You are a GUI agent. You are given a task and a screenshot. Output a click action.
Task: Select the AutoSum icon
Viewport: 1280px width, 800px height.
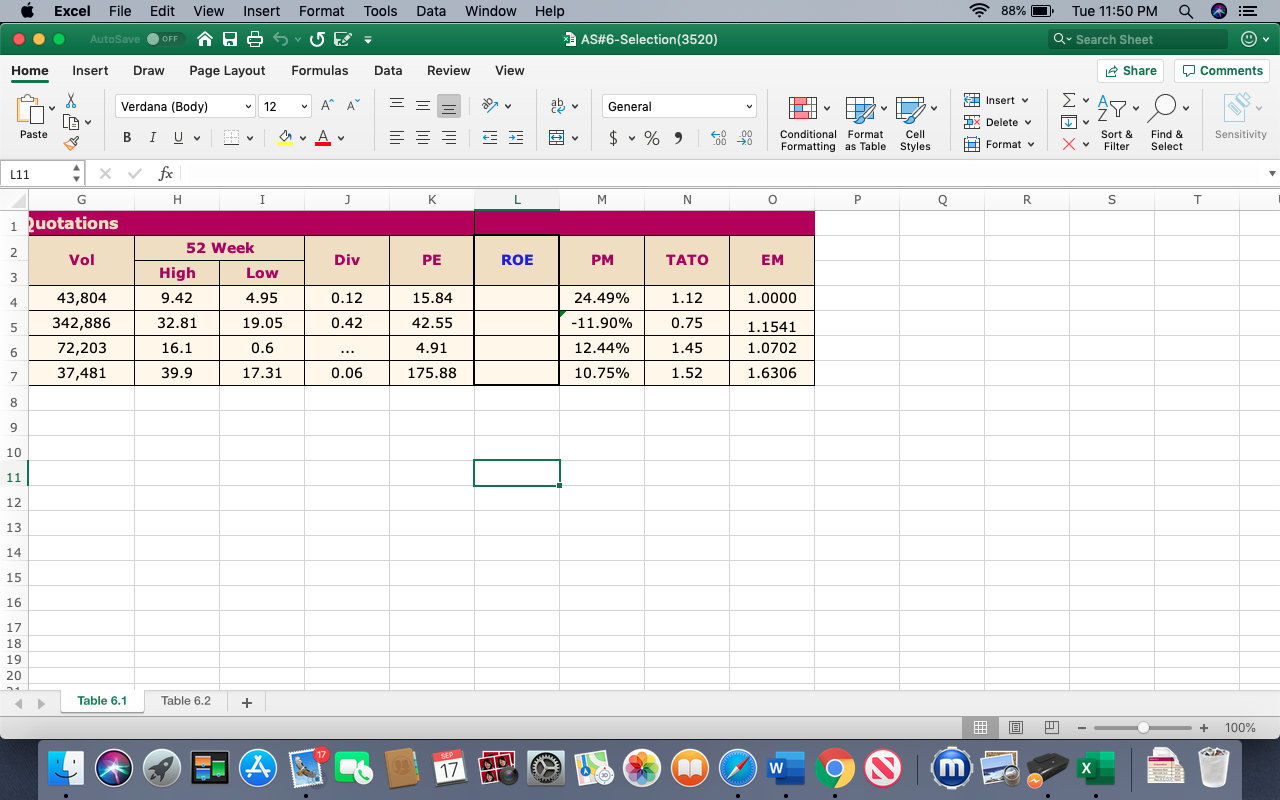point(1068,99)
